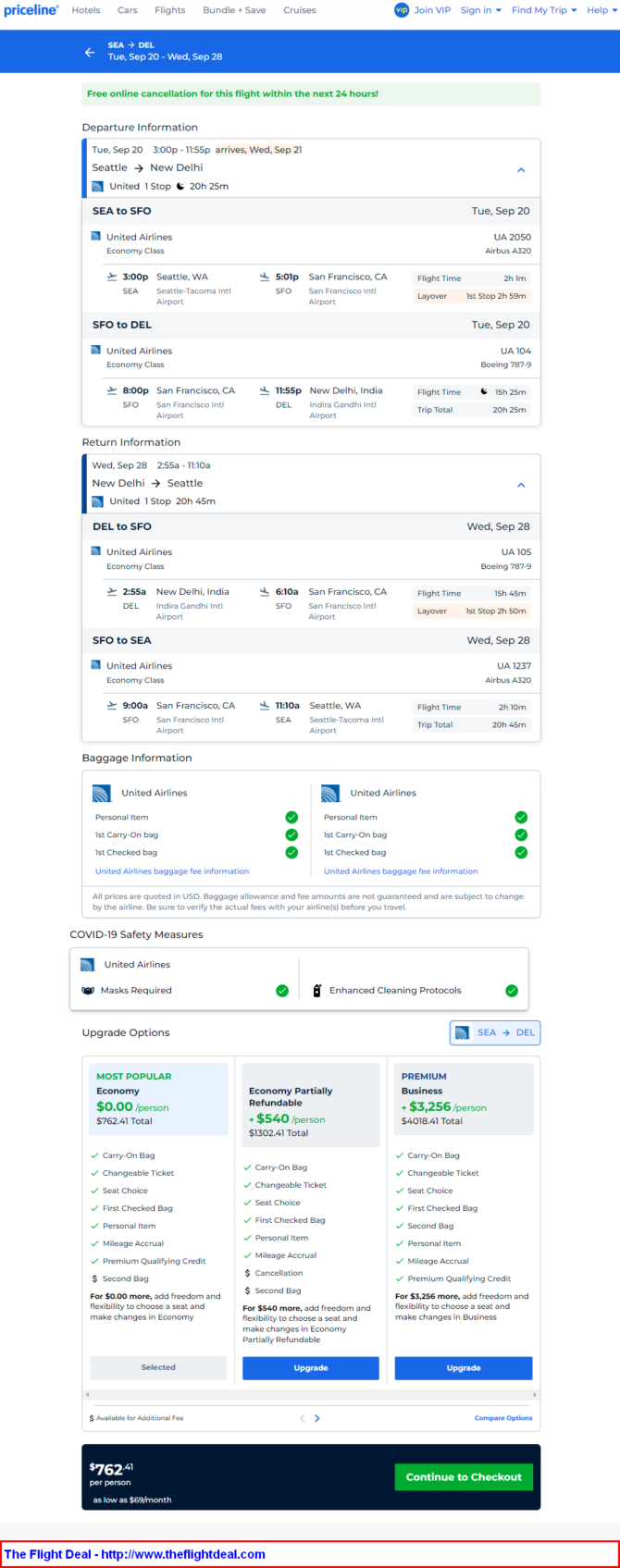The image size is (620, 1568).
Task: Click the United logo in DEL to SFO segment
Action: click(95, 550)
